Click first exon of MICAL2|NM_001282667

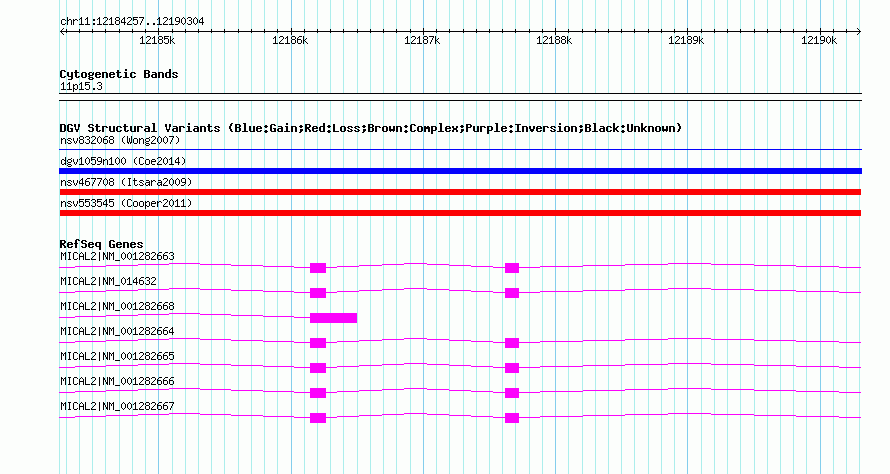click(x=318, y=418)
